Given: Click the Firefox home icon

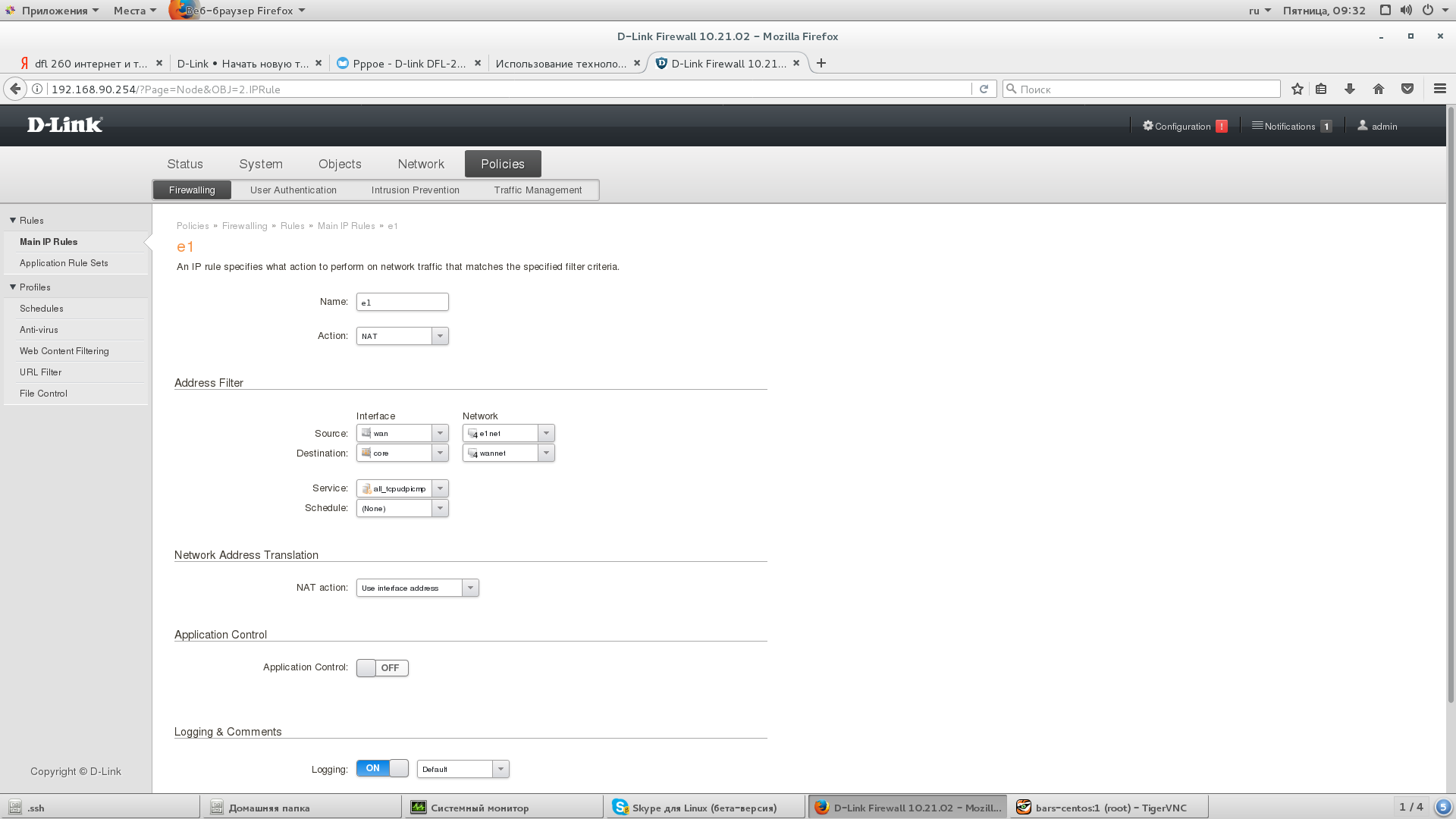Looking at the screenshot, I should tap(1379, 89).
